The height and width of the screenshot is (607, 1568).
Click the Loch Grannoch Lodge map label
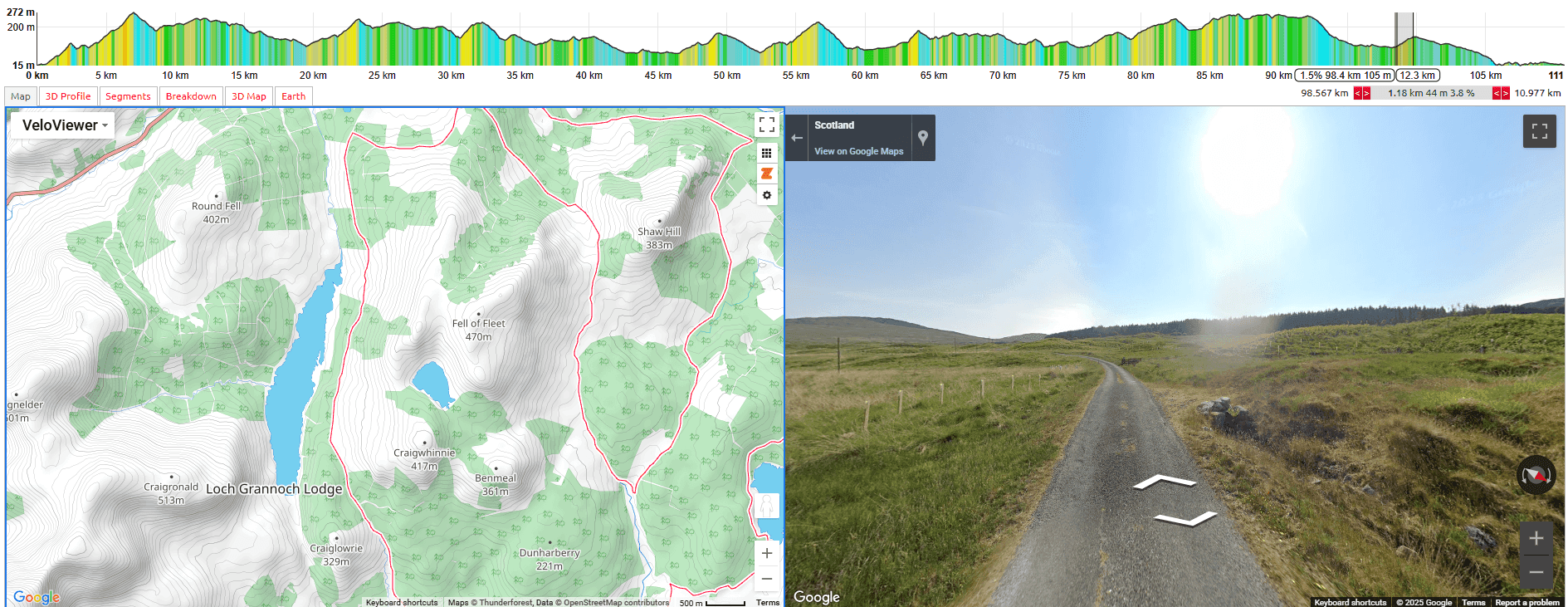pos(274,489)
